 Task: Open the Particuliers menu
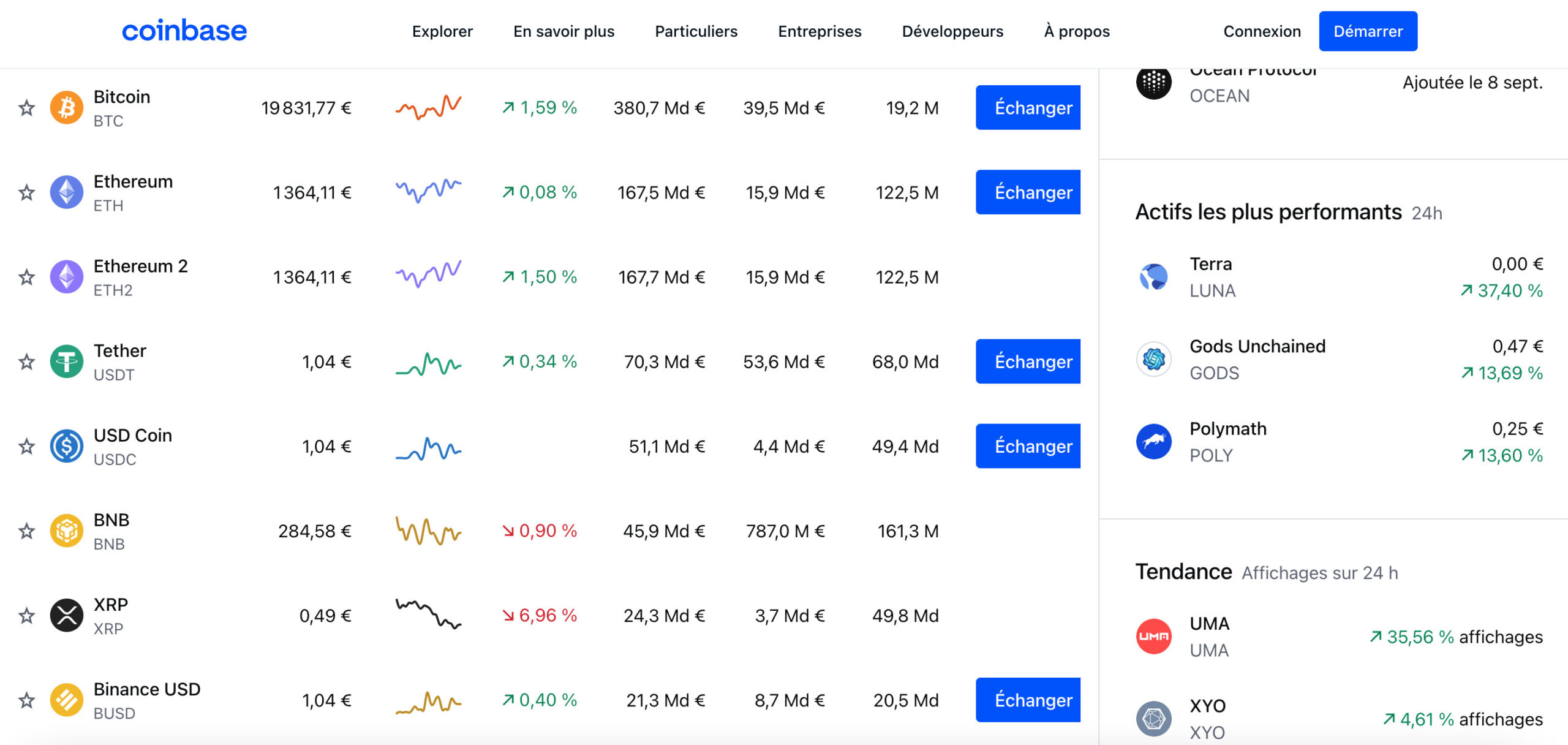pyautogui.click(x=696, y=31)
